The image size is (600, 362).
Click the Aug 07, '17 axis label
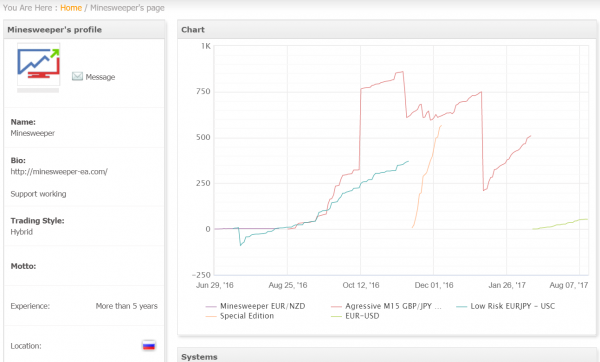point(569,285)
